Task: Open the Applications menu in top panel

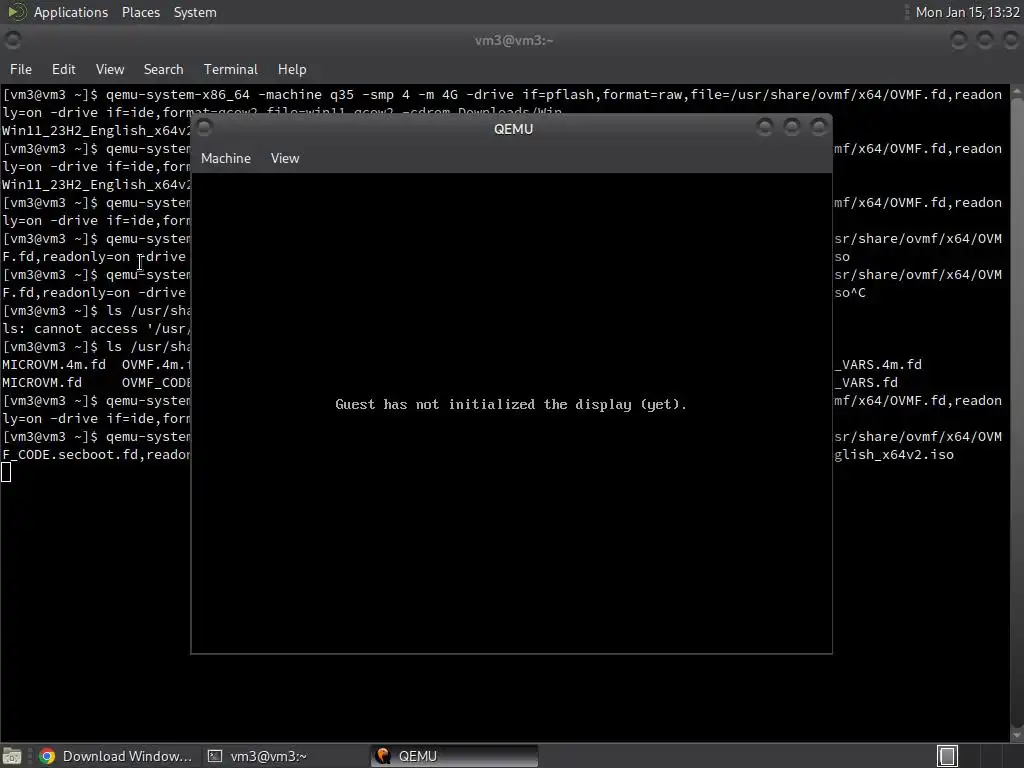Action: pos(71,12)
